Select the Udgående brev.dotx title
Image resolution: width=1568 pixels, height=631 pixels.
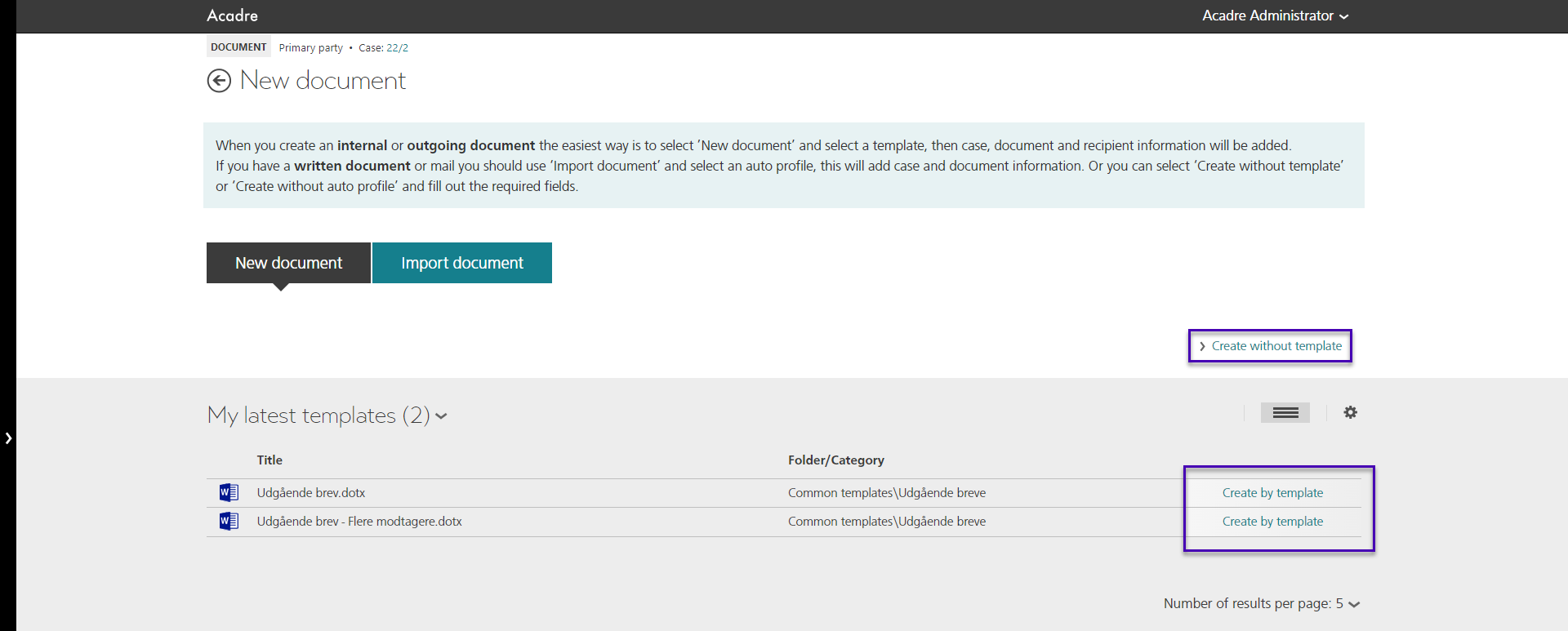pyautogui.click(x=311, y=493)
